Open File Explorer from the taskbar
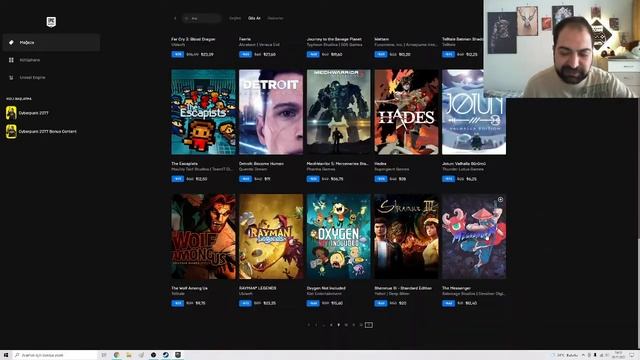This screenshot has height=360, width=640. coord(129,355)
